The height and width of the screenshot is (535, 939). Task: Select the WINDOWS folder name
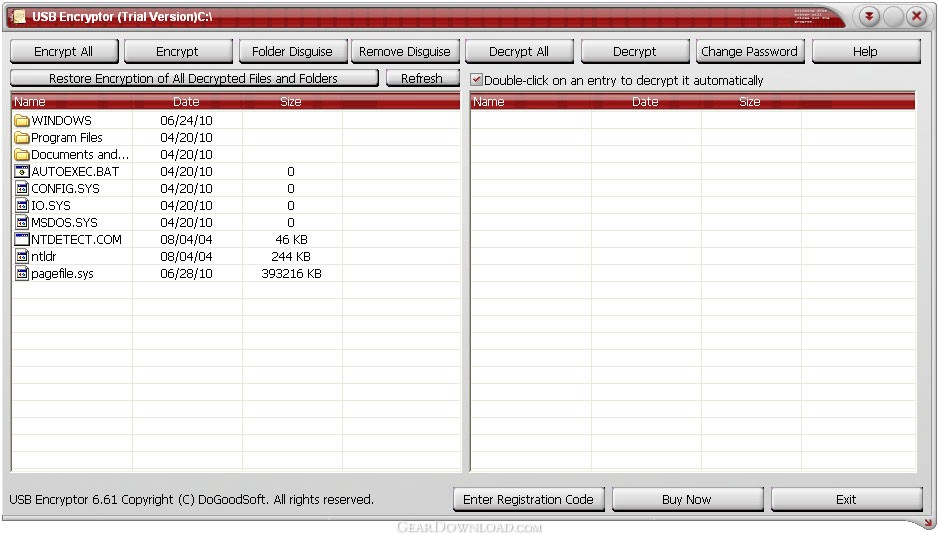click(62, 121)
